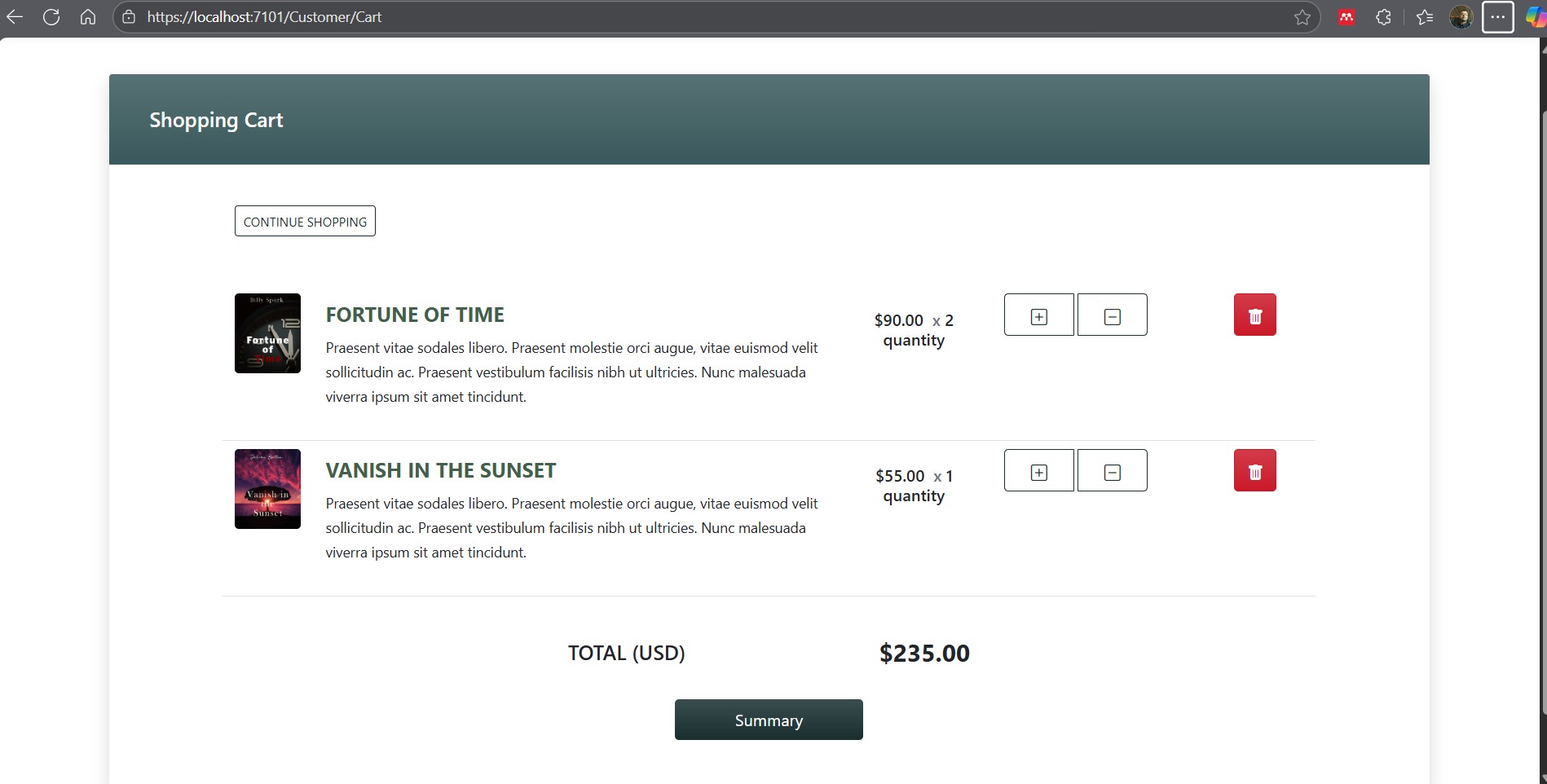The width and height of the screenshot is (1547, 784).
Task: Open Fortune of Time book cover thumbnail
Action: [x=267, y=333]
